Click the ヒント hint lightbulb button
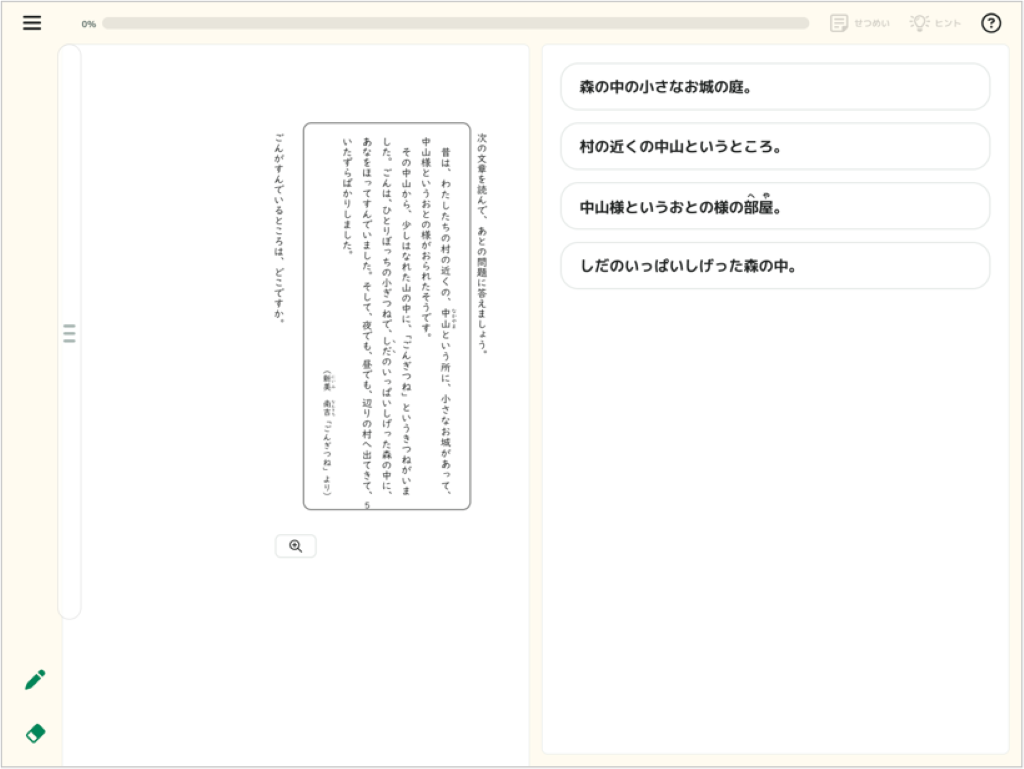 [x=935, y=23]
